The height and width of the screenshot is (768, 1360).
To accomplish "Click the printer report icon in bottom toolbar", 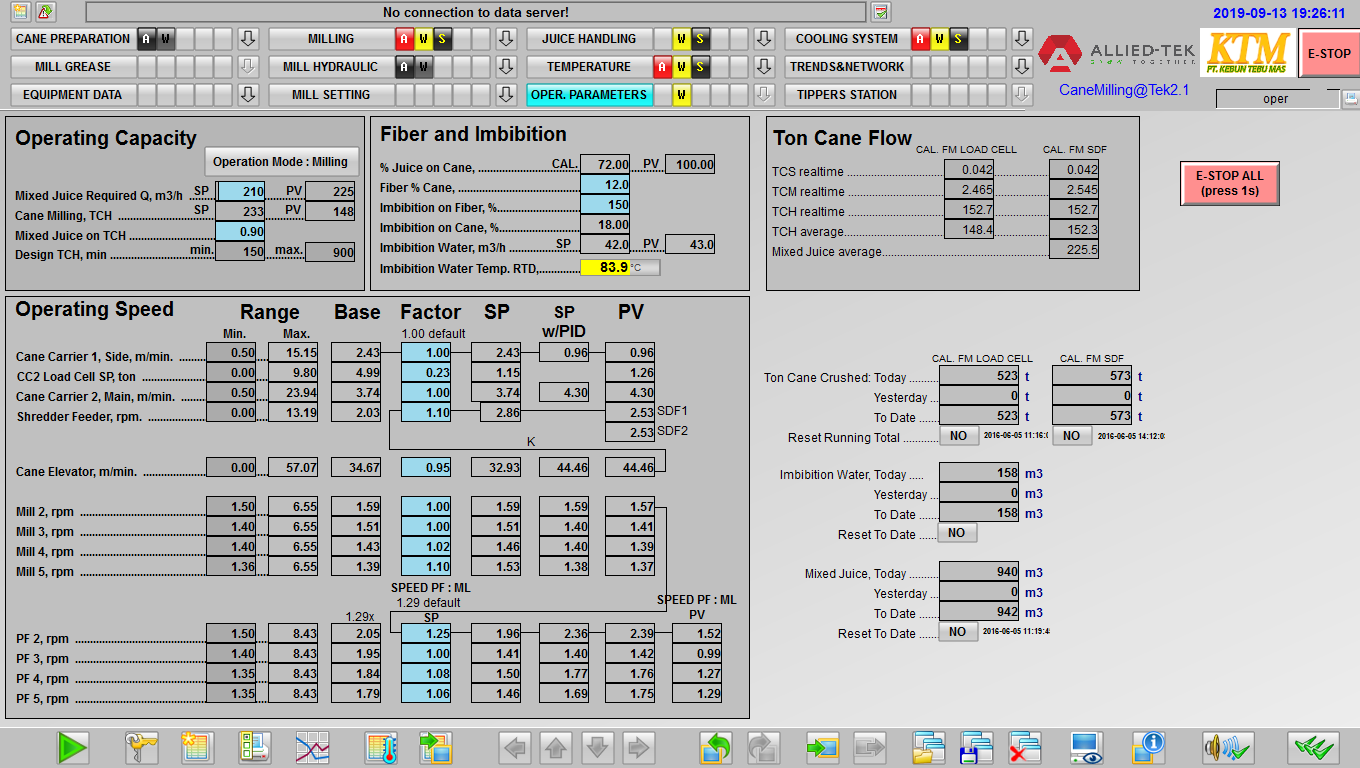I will pos(254,747).
